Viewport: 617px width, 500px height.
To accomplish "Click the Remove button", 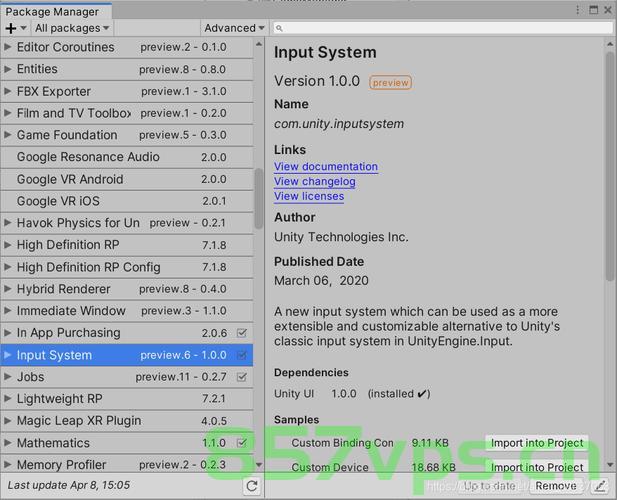I will coord(556,486).
